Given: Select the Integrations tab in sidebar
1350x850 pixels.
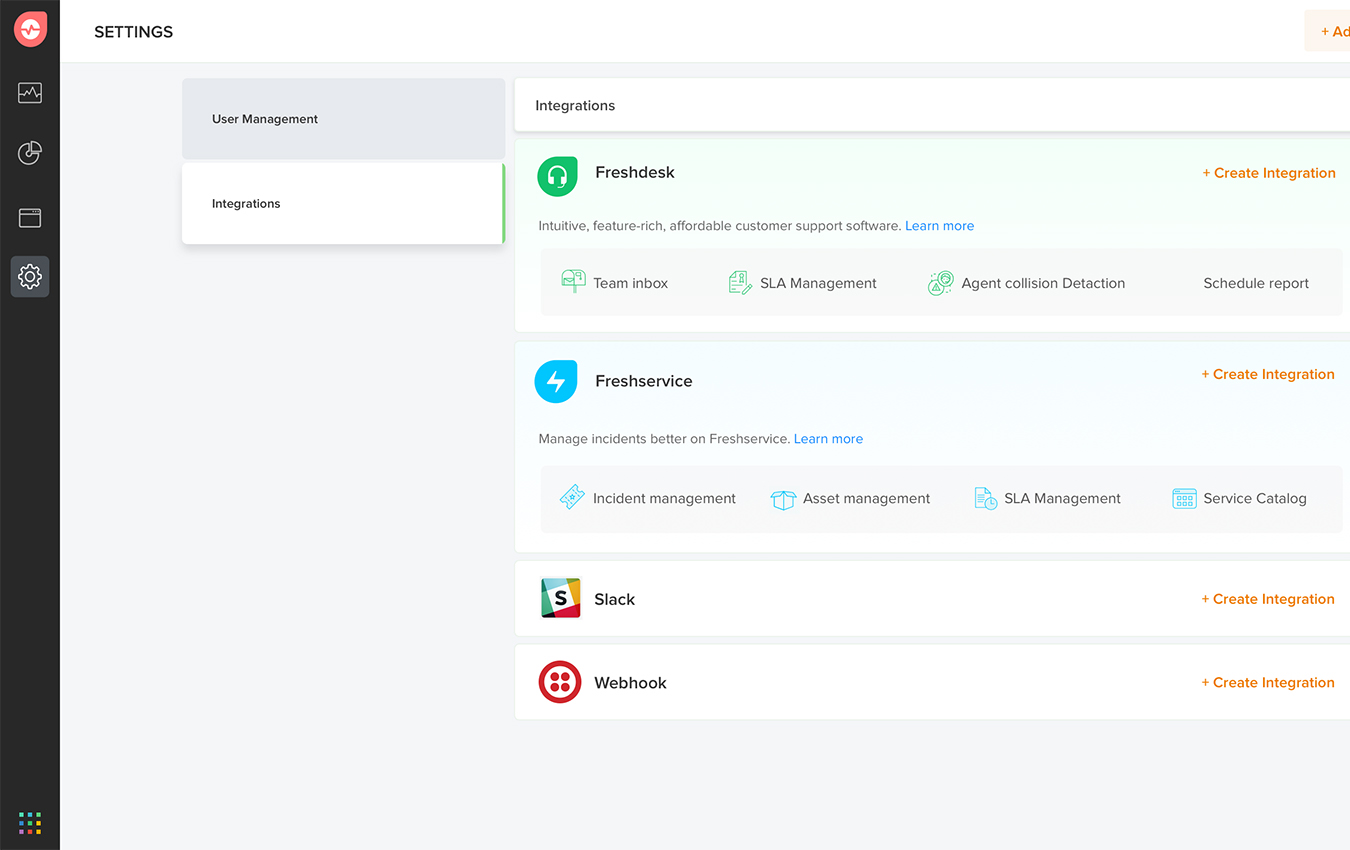Looking at the screenshot, I should (343, 204).
